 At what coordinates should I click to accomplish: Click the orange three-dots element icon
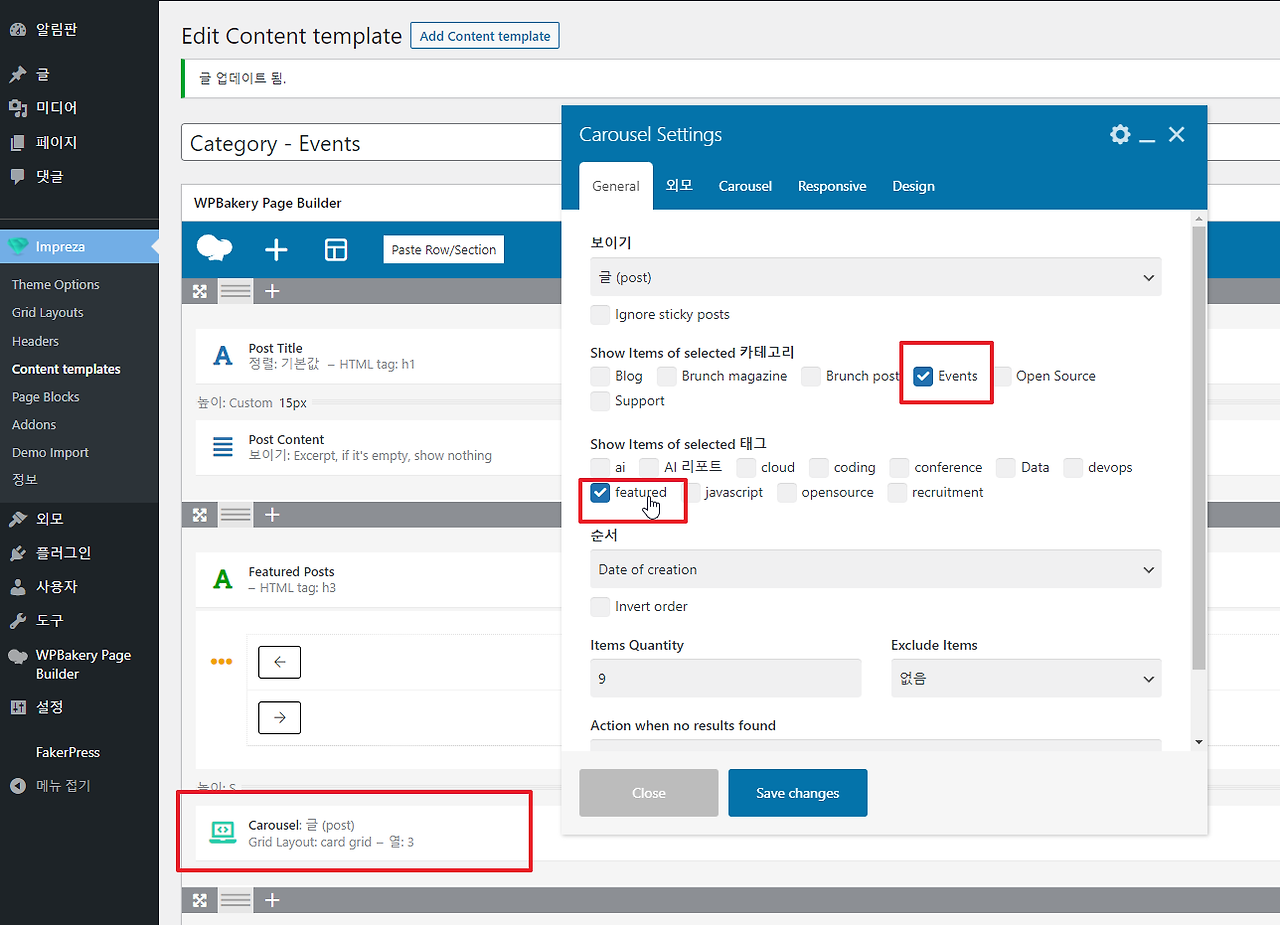pyautogui.click(x=221, y=662)
